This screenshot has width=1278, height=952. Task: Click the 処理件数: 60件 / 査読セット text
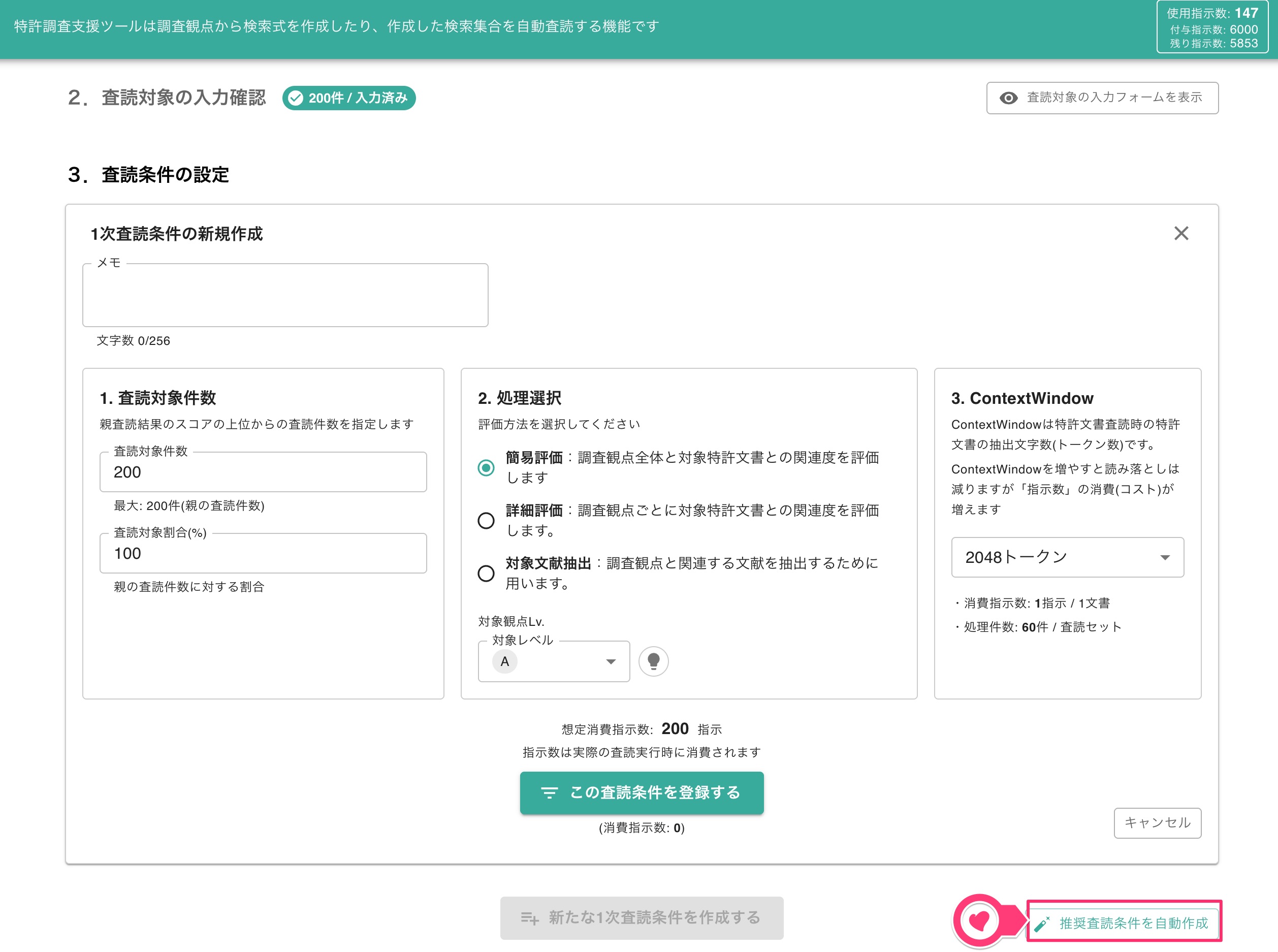tap(1042, 626)
